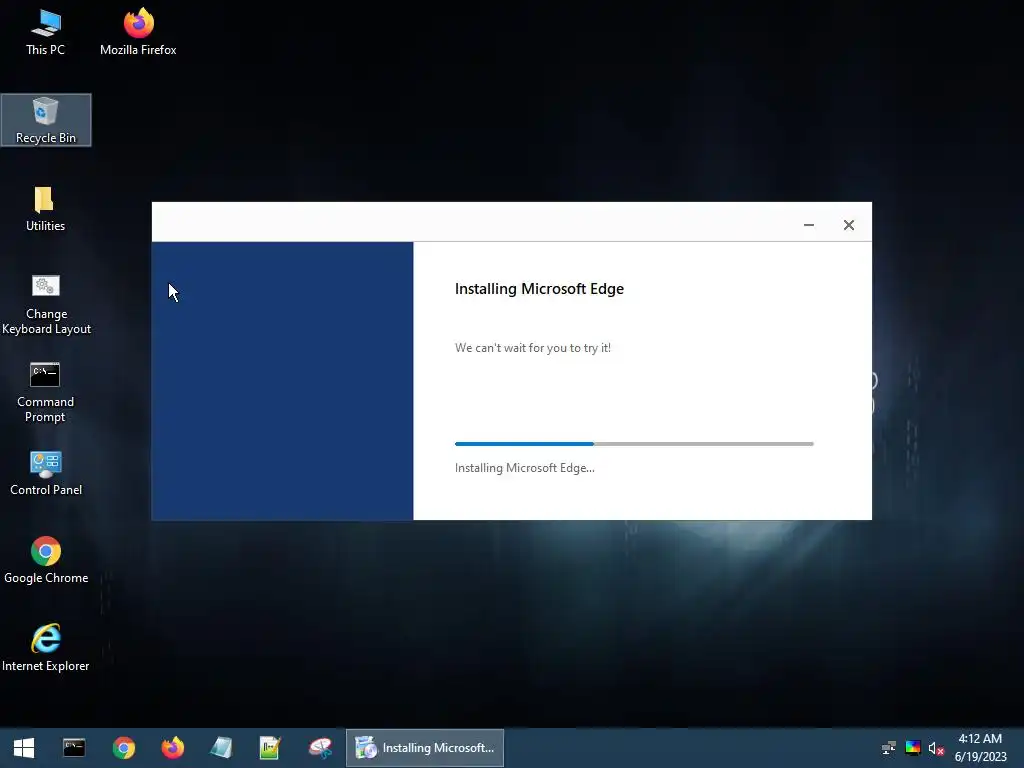Viewport: 1024px width, 768px height.
Task: Select Change Keyboard Layout desktop shortcut
Action: point(46,304)
